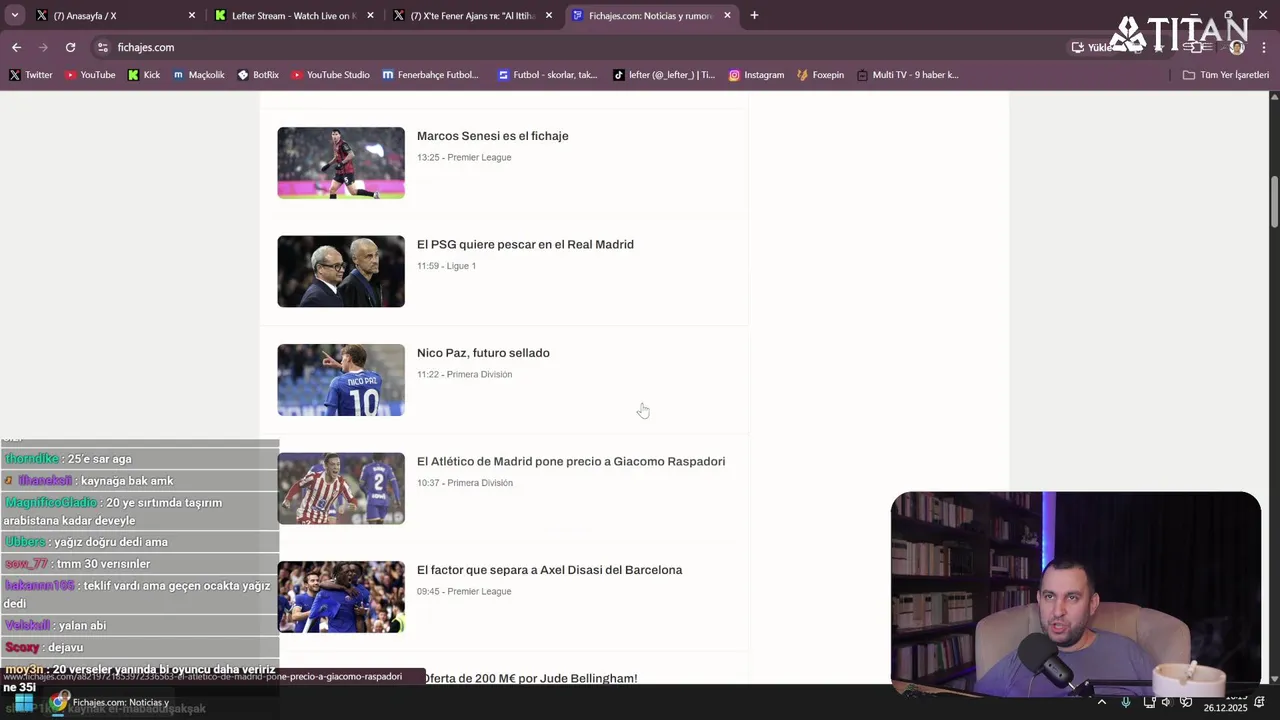The image size is (1280, 720).
Task: Click Chrome taskbar item Fichajes.com
Action: tap(110, 702)
